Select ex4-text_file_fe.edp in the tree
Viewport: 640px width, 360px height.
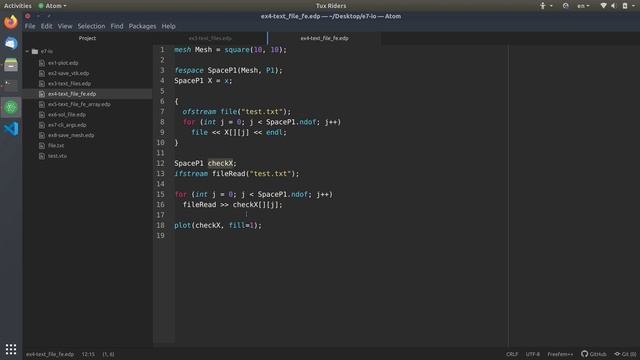click(72, 94)
